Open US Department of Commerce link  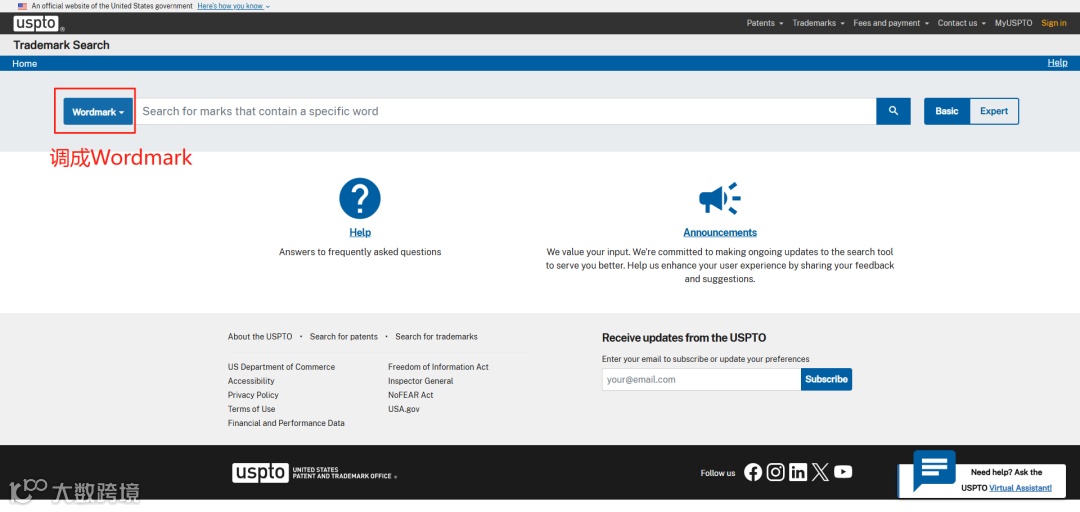[281, 367]
